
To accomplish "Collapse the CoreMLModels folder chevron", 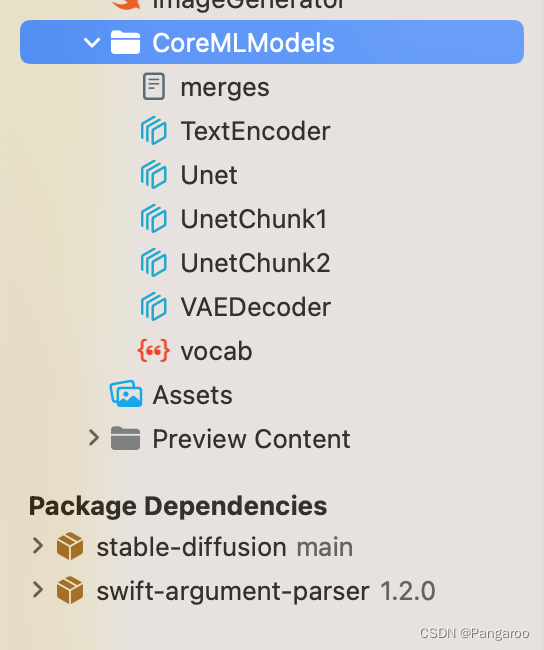I will 92,42.
